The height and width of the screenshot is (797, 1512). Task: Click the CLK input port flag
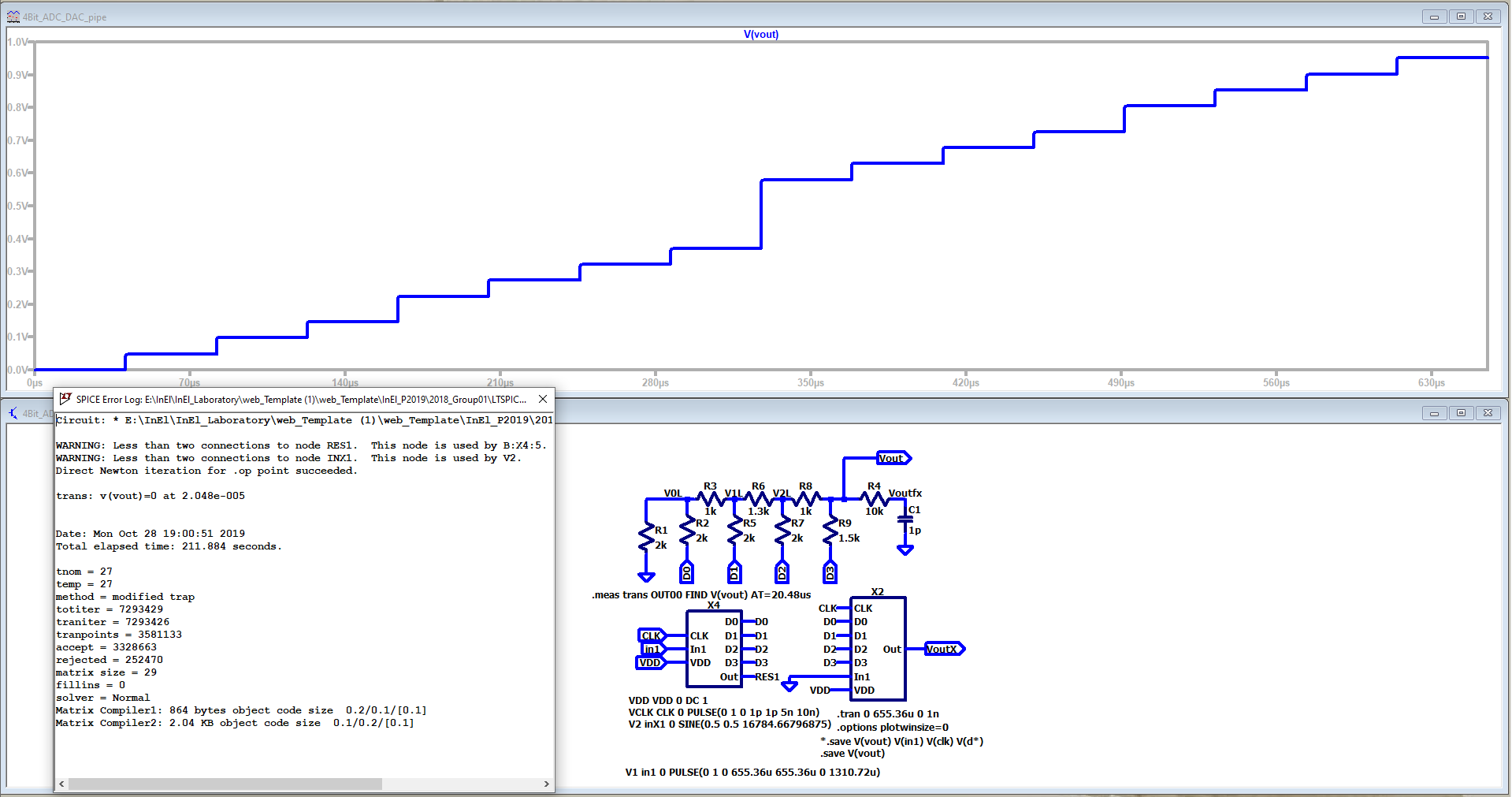(x=652, y=635)
